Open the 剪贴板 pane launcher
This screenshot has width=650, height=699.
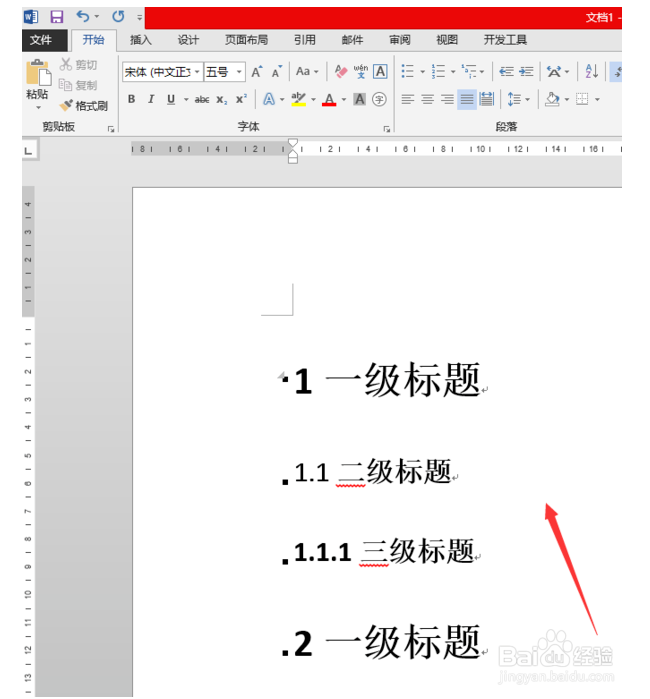(111, 129)
